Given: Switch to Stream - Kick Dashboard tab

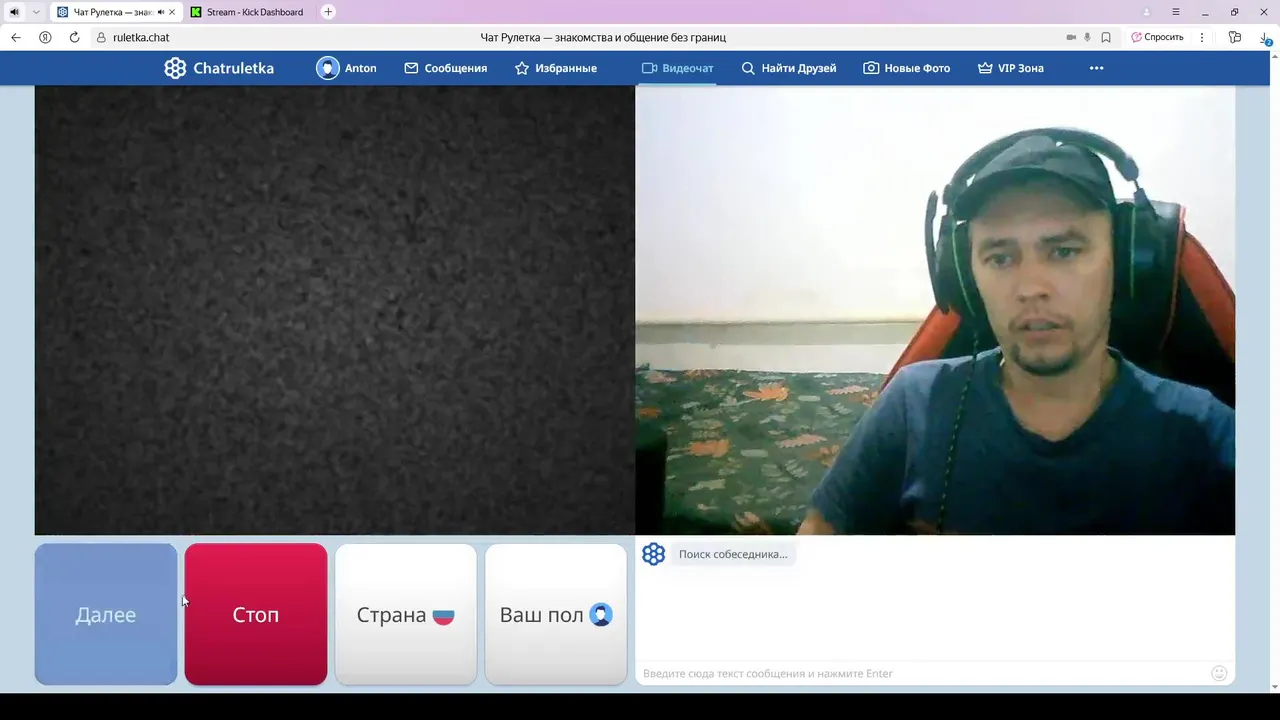Looking at the screenshot, I should [x=248, y=12].
